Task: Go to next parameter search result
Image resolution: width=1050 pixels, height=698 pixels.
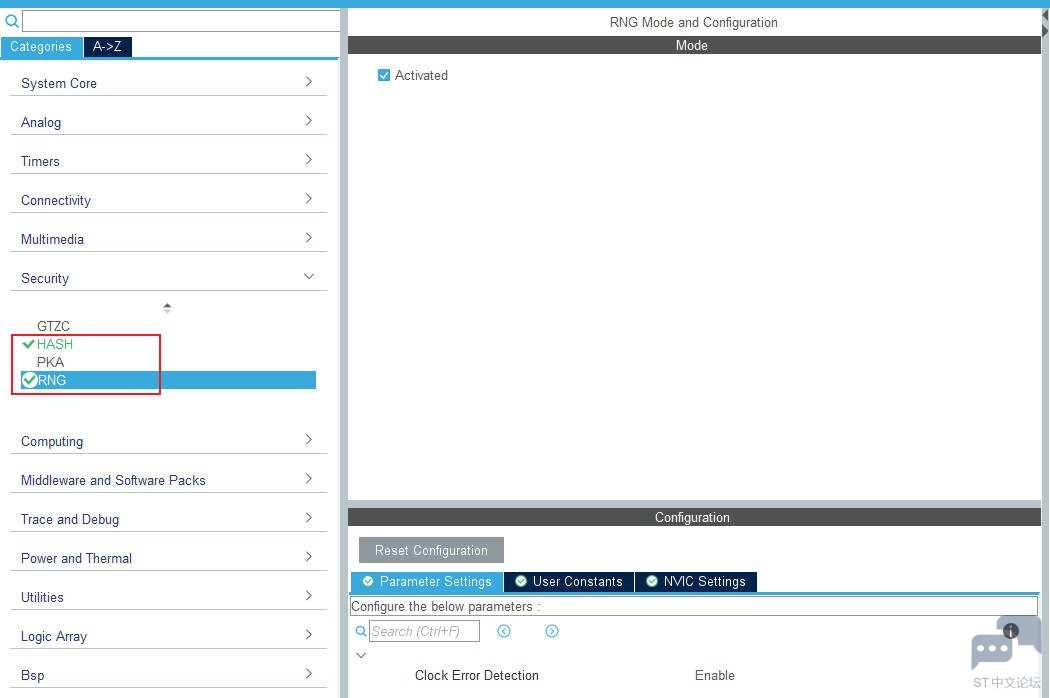Action: (552, 631)
